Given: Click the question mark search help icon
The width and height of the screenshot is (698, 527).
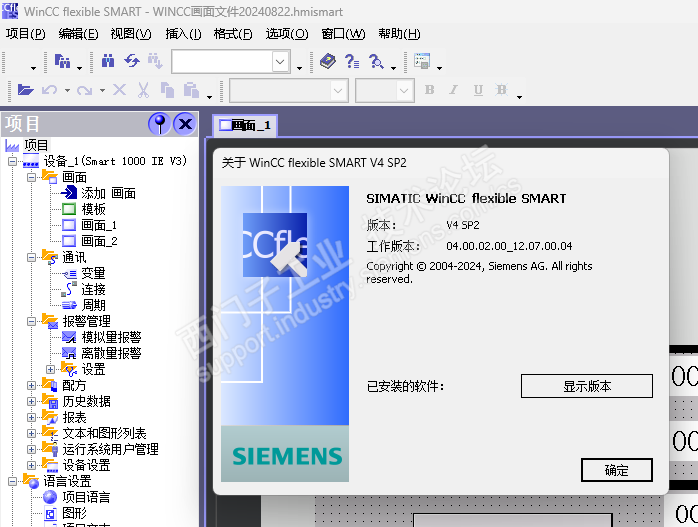Looking at the screenshot, I should point(376,61).
